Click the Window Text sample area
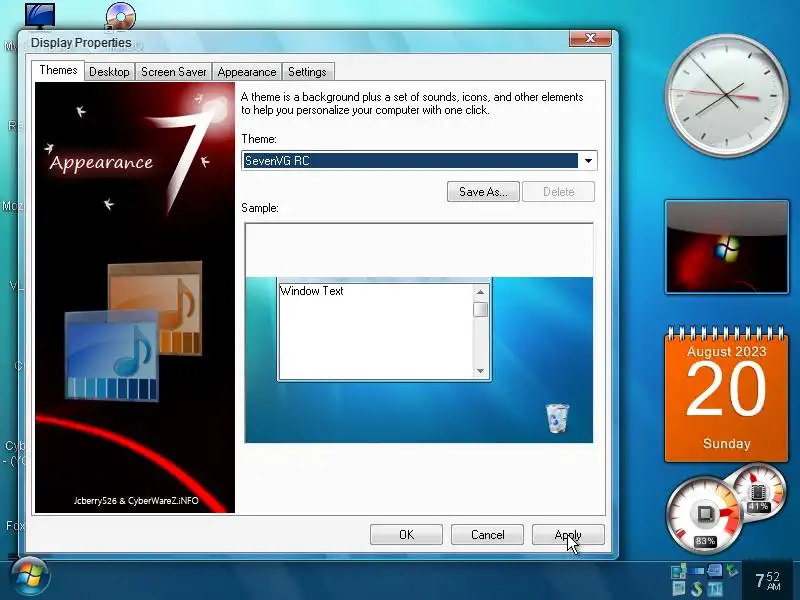800x600 pixels. point(376,332)
